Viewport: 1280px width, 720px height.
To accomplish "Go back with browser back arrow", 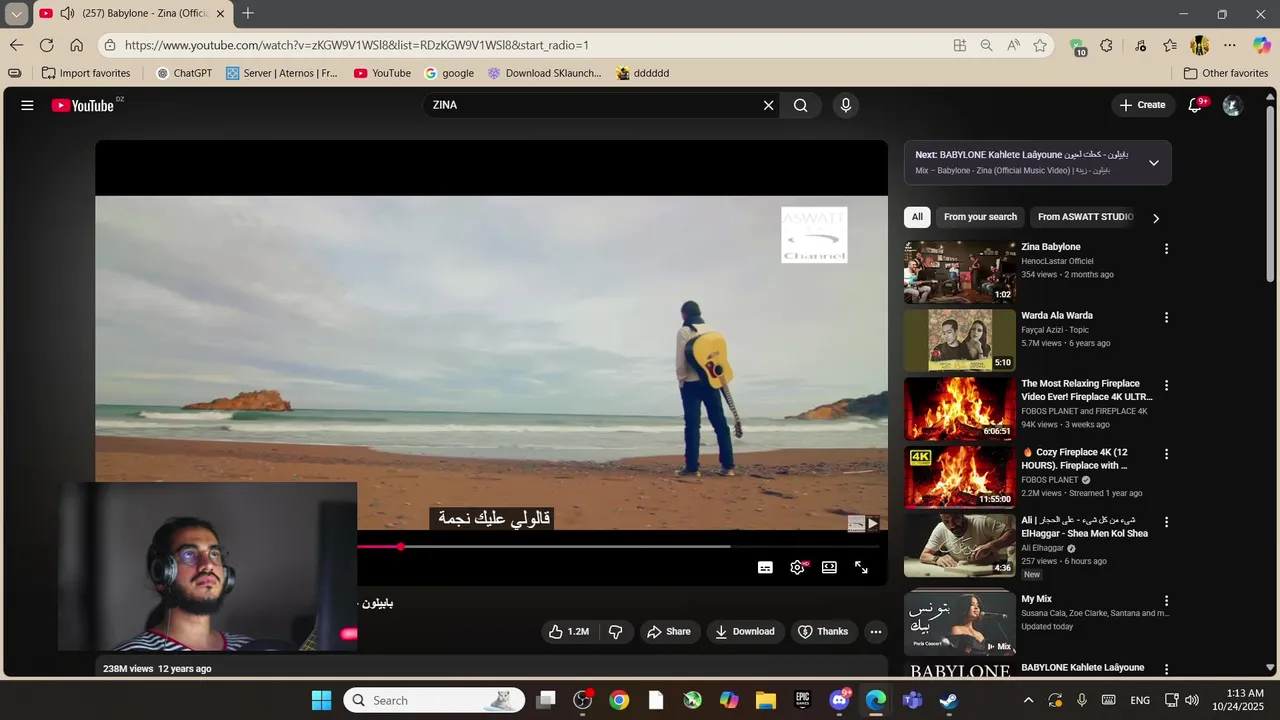I will click(x=16, y=45).
